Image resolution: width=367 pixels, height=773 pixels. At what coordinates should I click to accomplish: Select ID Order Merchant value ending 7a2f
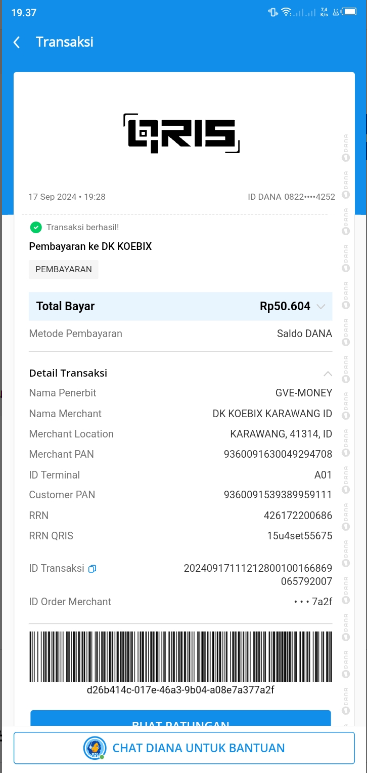point(313,602)
